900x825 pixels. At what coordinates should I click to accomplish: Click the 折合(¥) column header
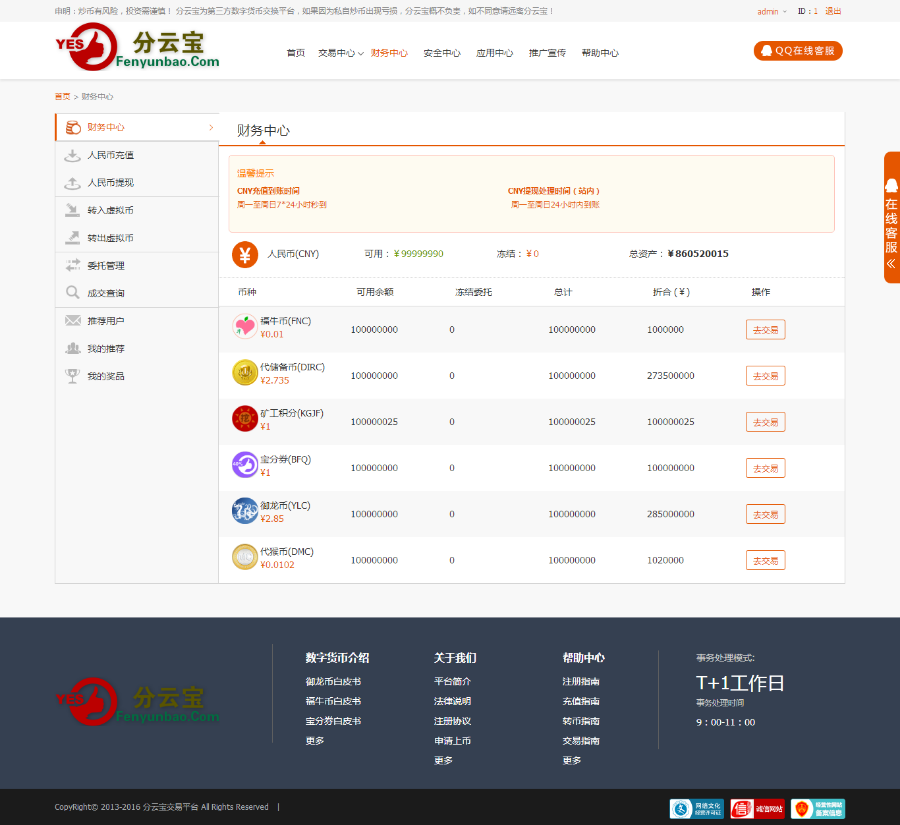pos(671,292)
